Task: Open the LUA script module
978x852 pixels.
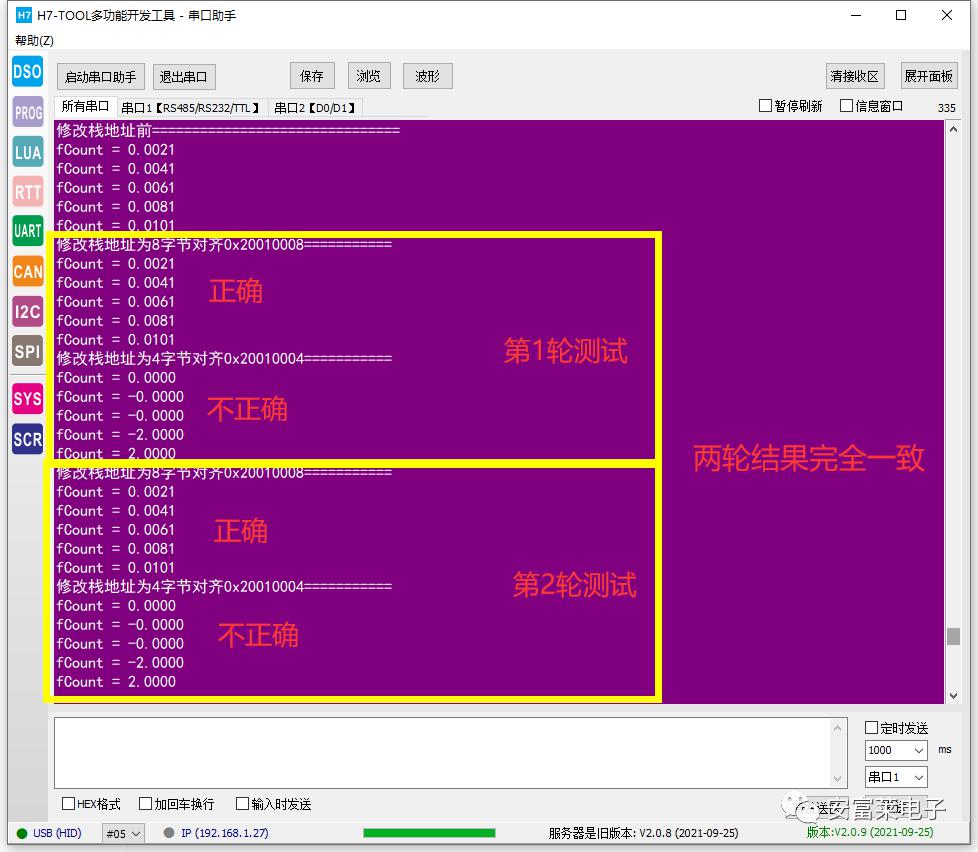Action: coord(27,152)
